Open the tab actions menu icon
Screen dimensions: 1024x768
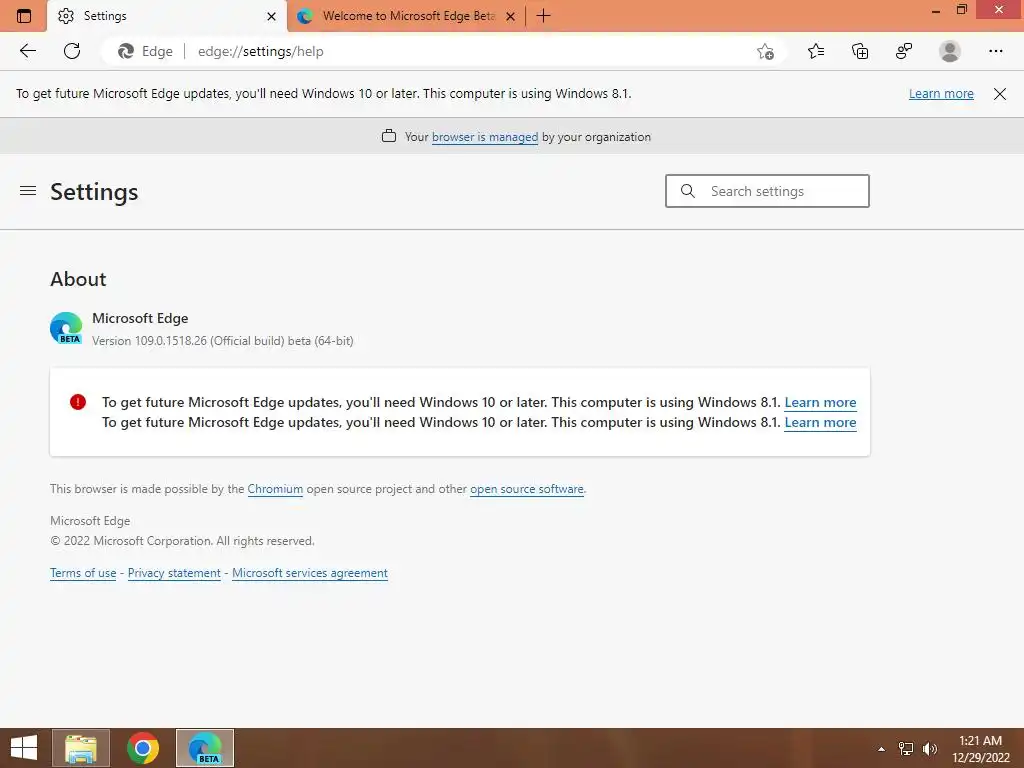pyautogui.click(x=24, y=16)
